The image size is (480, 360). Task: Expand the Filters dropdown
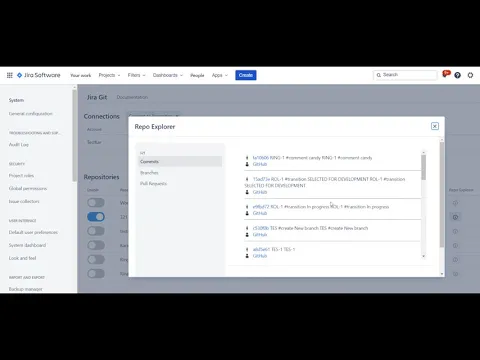137,75
